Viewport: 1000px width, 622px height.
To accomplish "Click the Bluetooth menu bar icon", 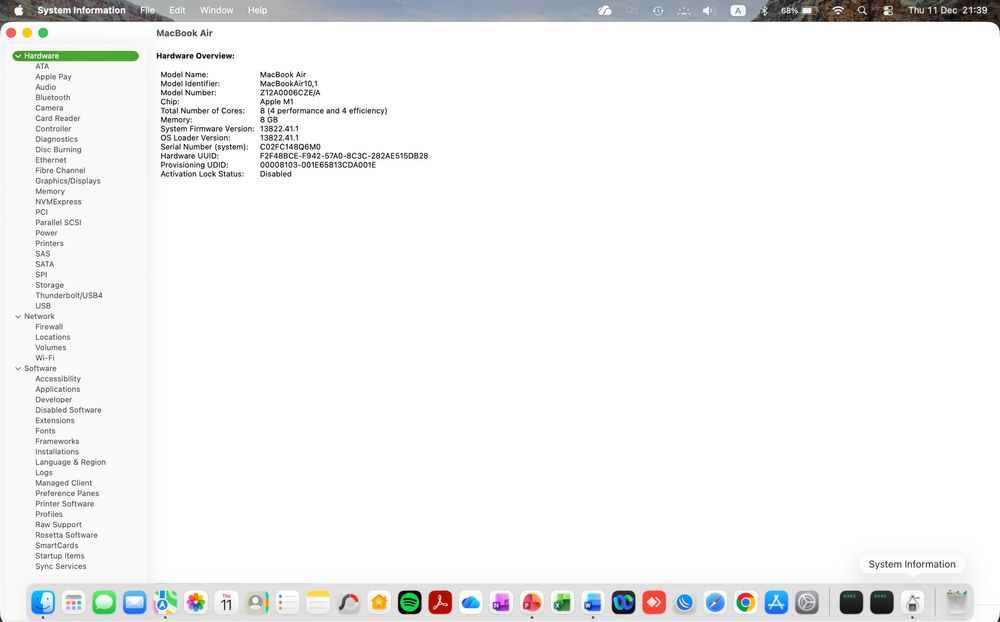I will [x=764, y=10].
